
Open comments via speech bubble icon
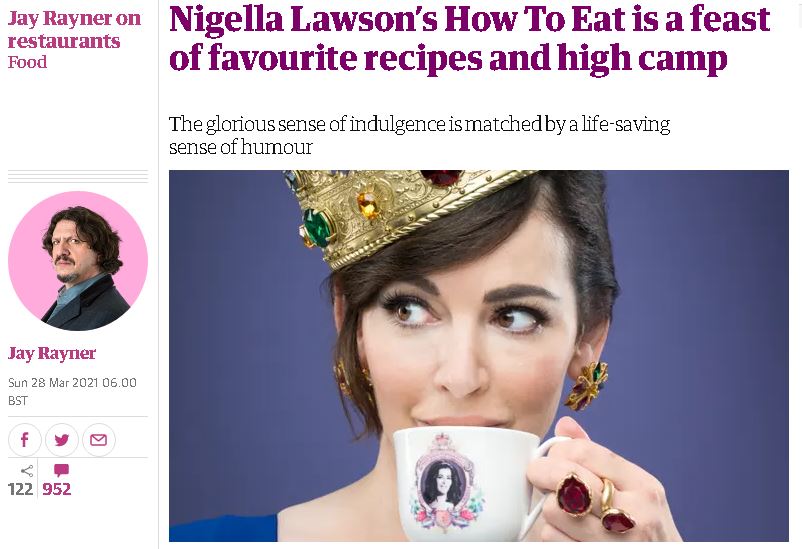click(x=61, y=470)
